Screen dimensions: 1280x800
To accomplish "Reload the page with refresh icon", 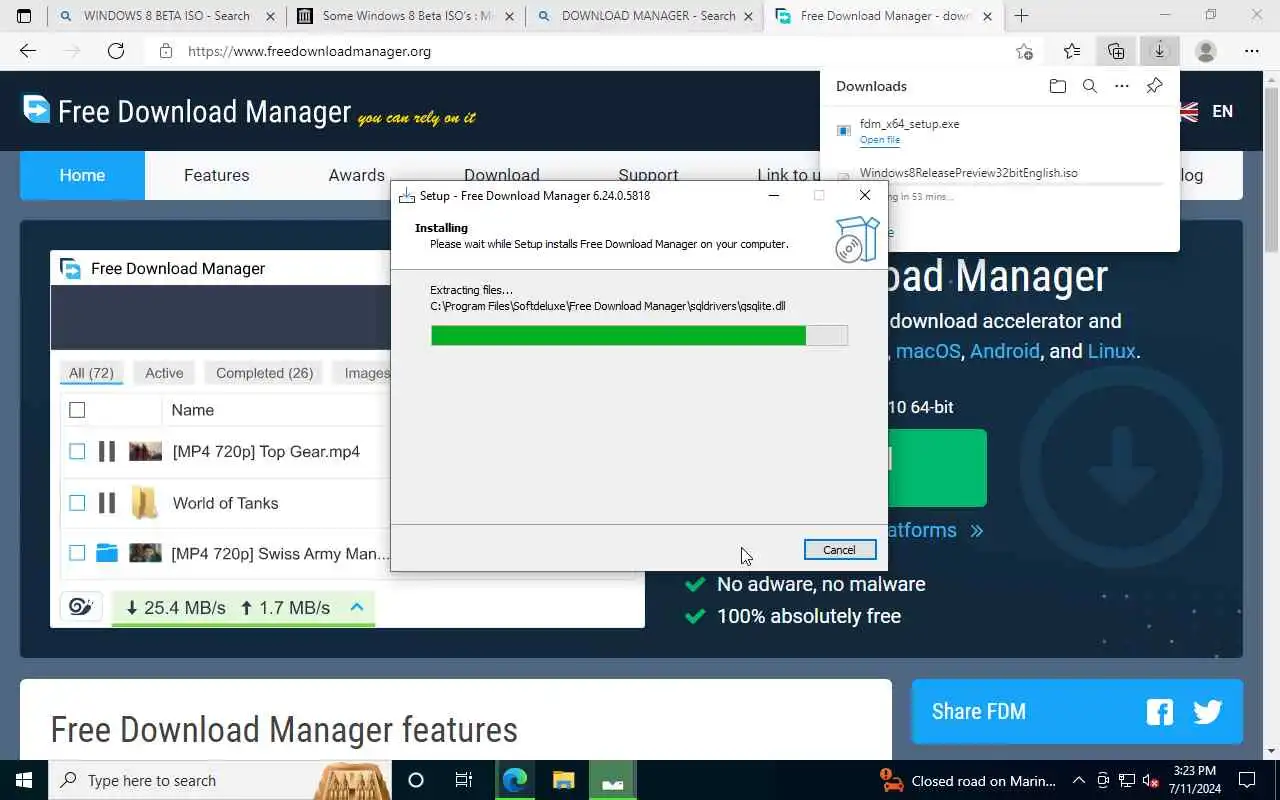I will (x=116, y=51).
